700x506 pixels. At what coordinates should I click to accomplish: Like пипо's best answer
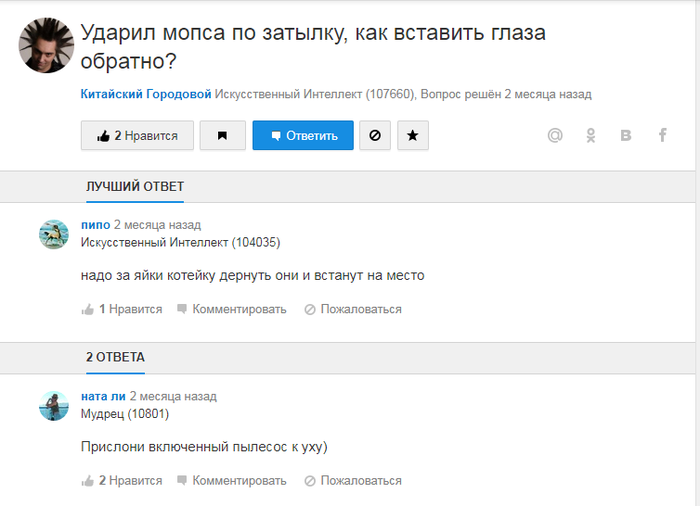coord(122,310)
